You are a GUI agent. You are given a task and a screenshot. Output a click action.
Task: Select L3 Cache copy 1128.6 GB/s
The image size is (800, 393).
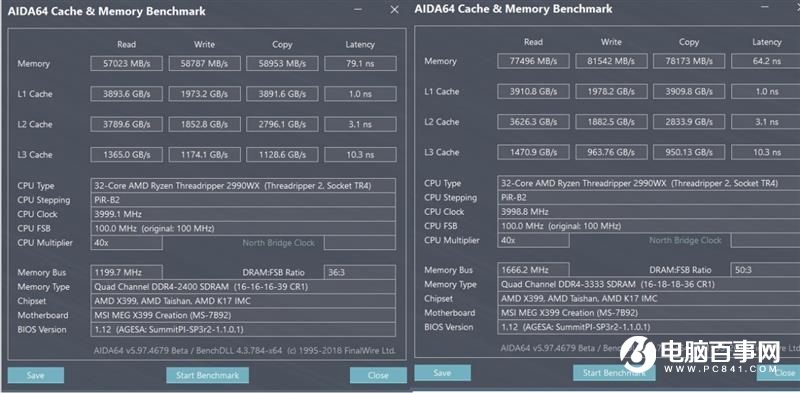(x=282, y=155)
